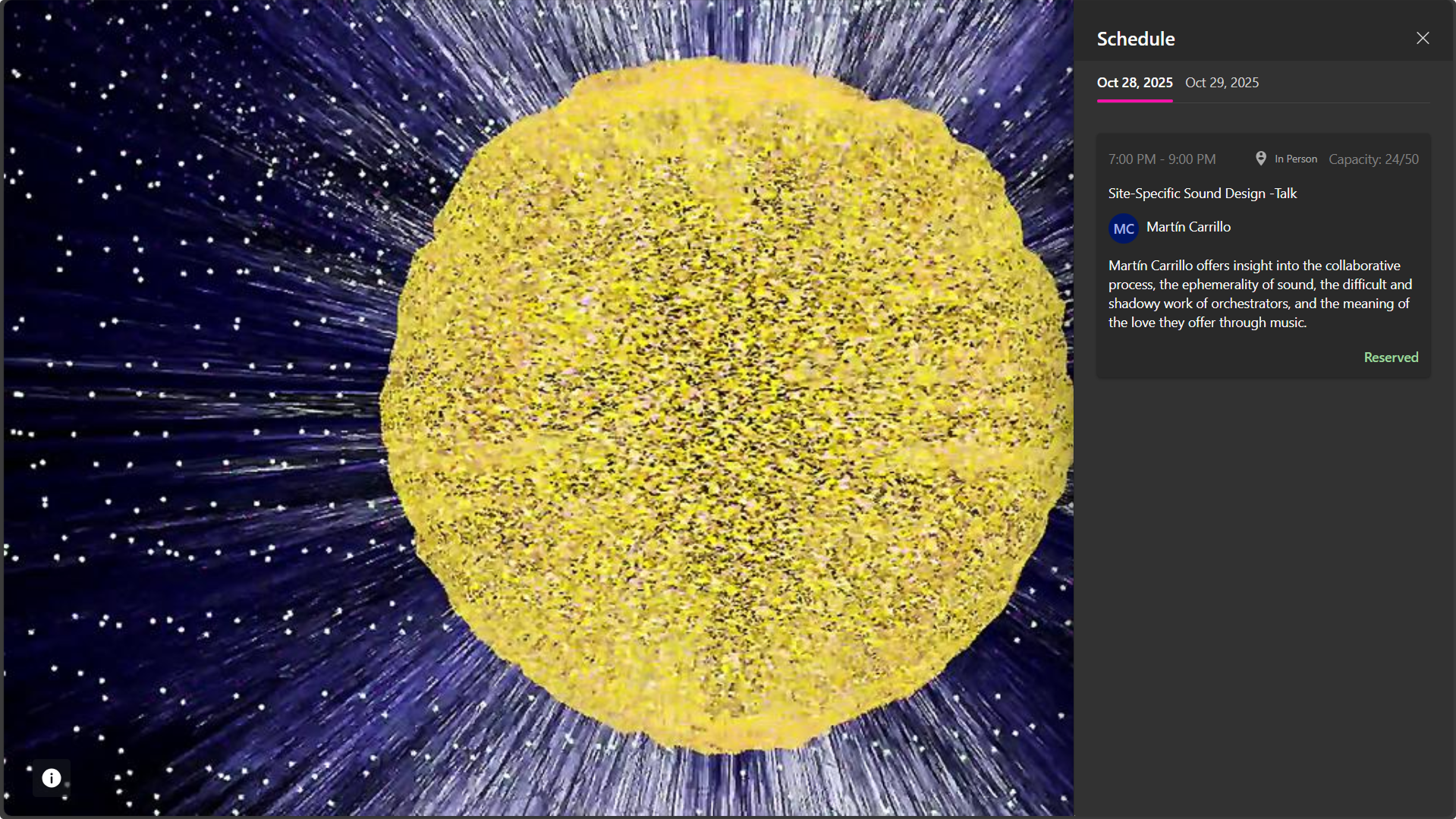
Task: Click the speaker name Martín Carrillo
Action: (x=1188, y=227)
